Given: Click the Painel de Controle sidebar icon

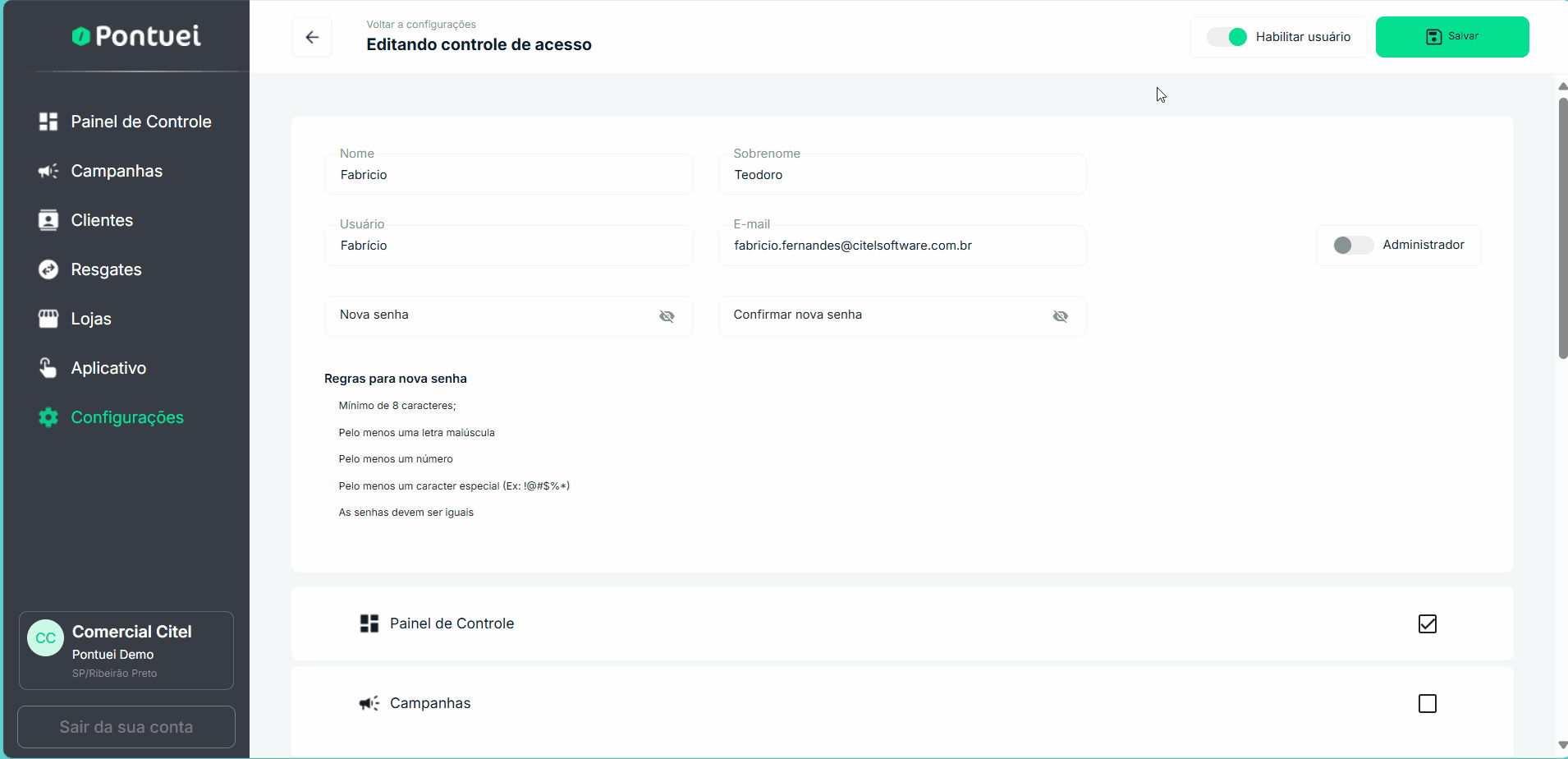Looking at the screenshot, I should [48, 122].
